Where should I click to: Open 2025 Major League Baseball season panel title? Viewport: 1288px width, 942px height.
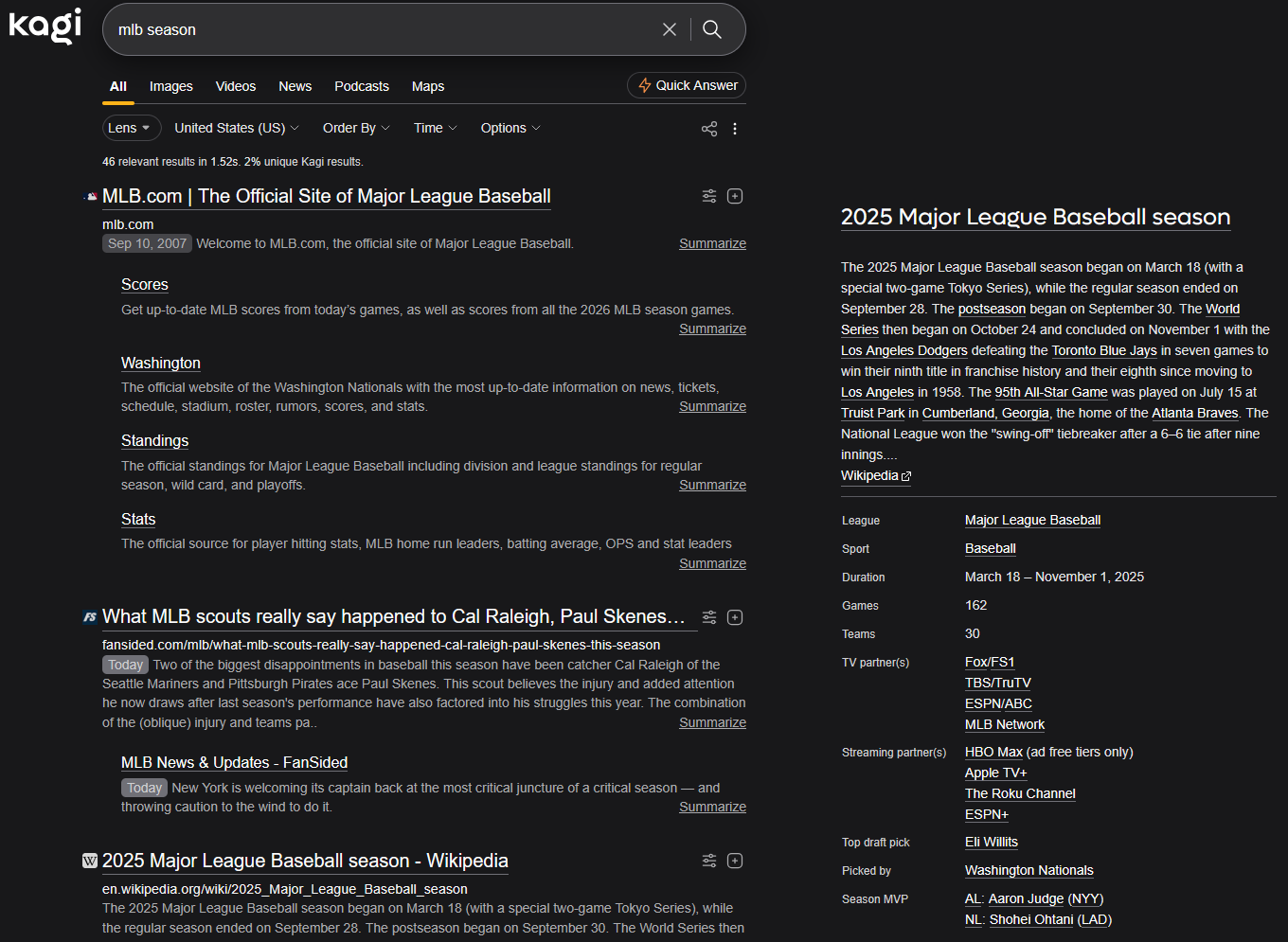[1036, 217]
